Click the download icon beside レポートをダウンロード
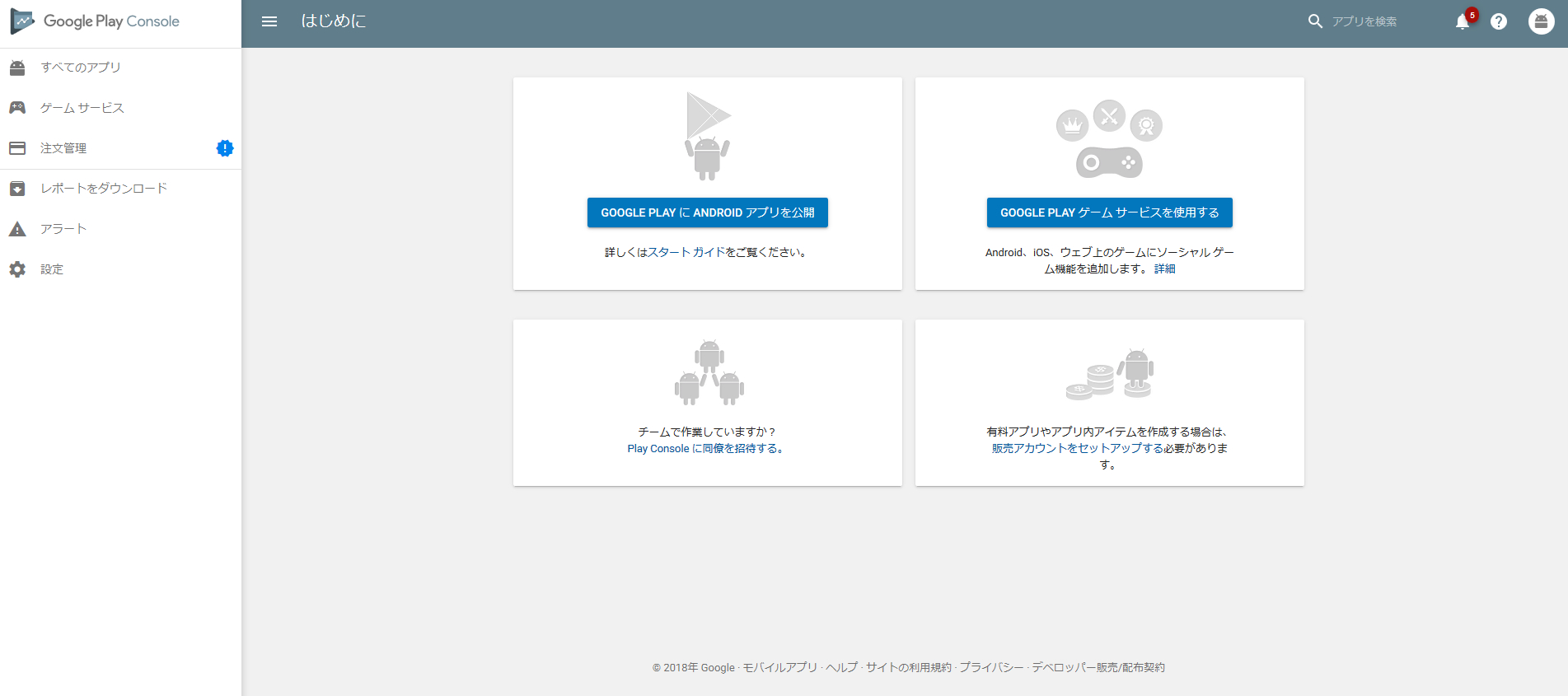 (x=17, y=189)
